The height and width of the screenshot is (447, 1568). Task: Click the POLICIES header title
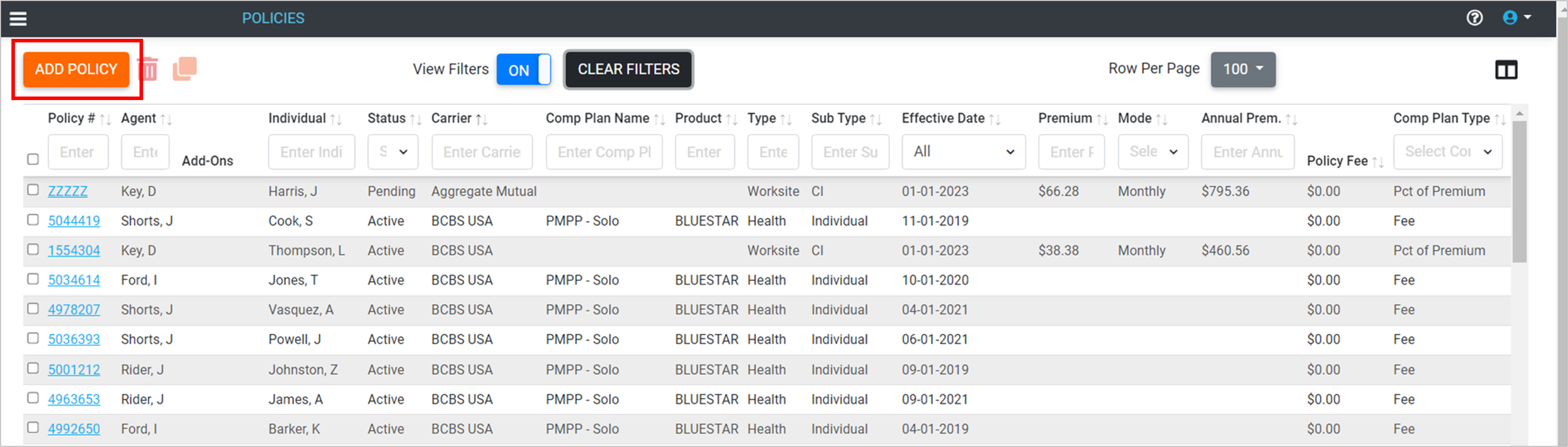pyautogui.click(x=273, y=18)
